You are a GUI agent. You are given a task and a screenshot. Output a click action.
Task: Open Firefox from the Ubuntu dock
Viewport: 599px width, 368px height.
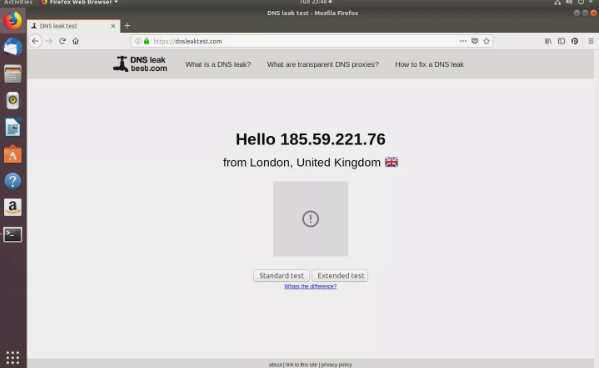click(13, 21)
